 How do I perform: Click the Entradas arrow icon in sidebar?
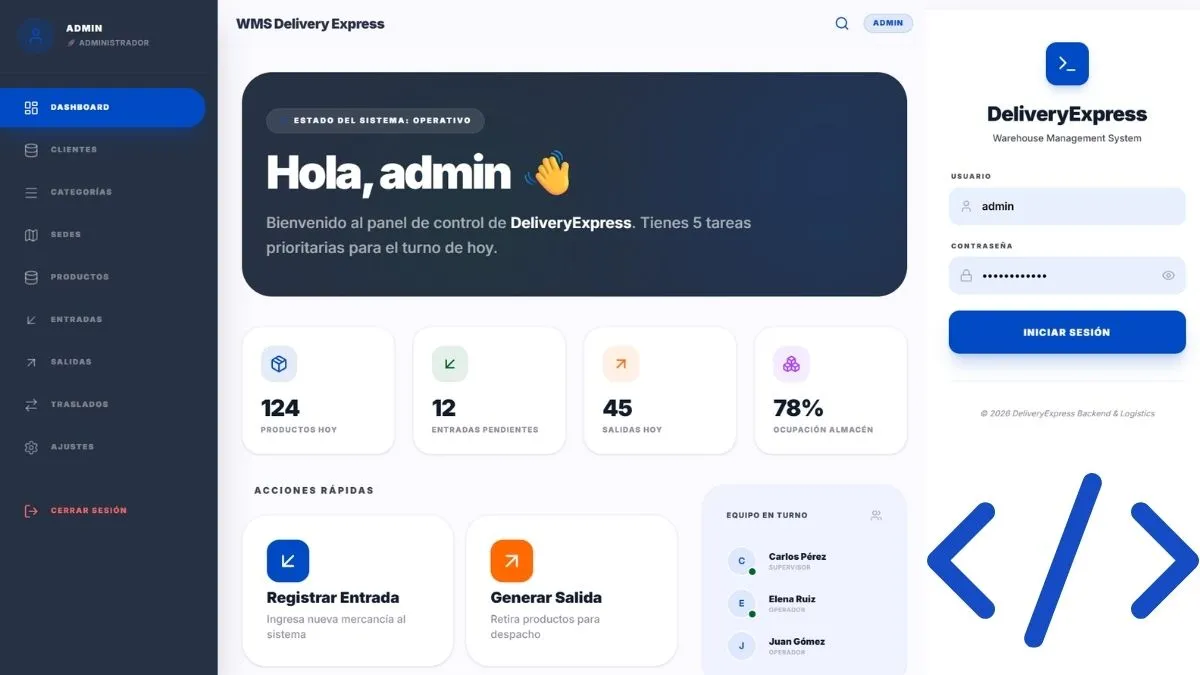click(31, 320)
